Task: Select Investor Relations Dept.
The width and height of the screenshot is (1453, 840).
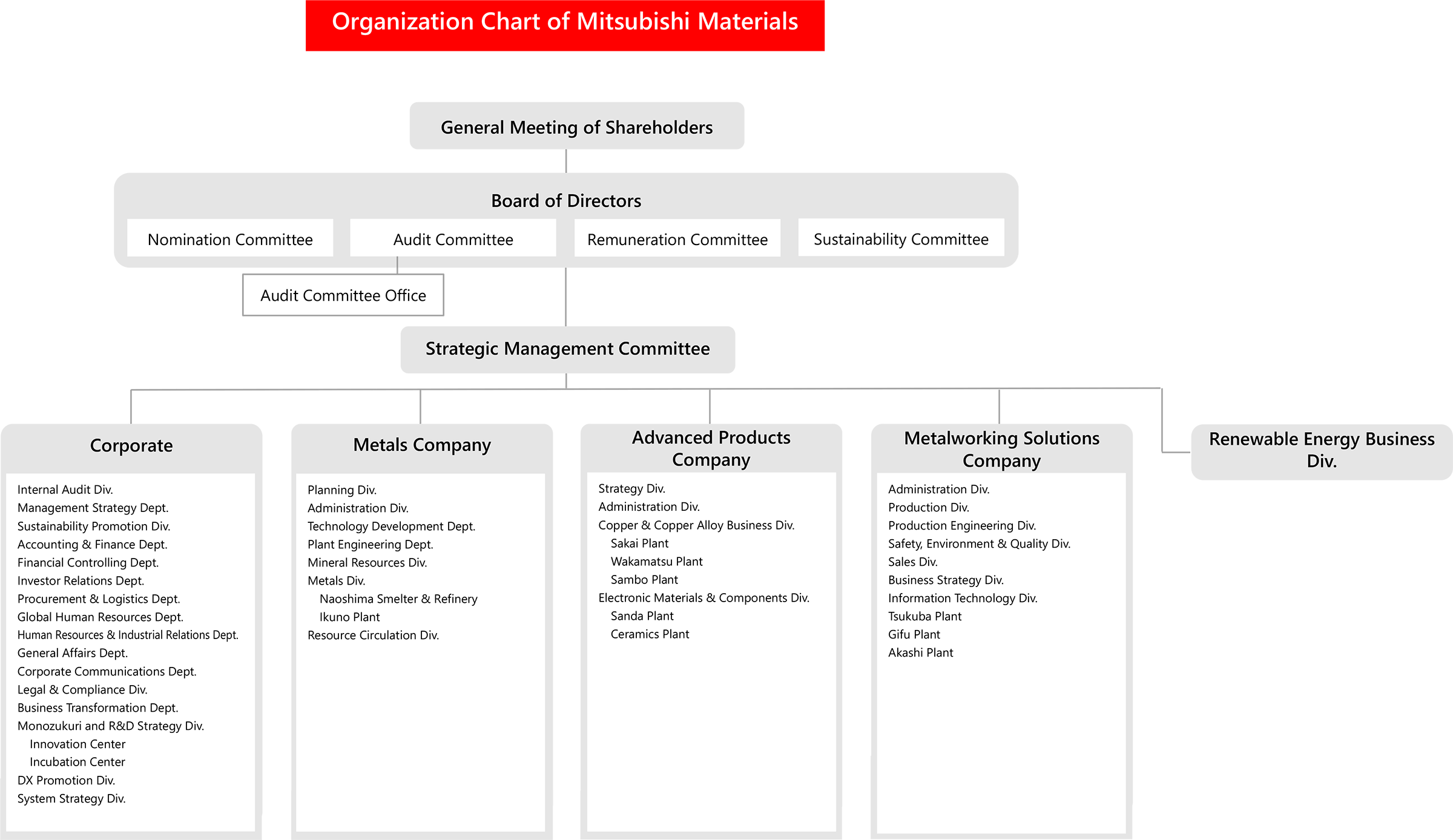Action: (81, 580)
